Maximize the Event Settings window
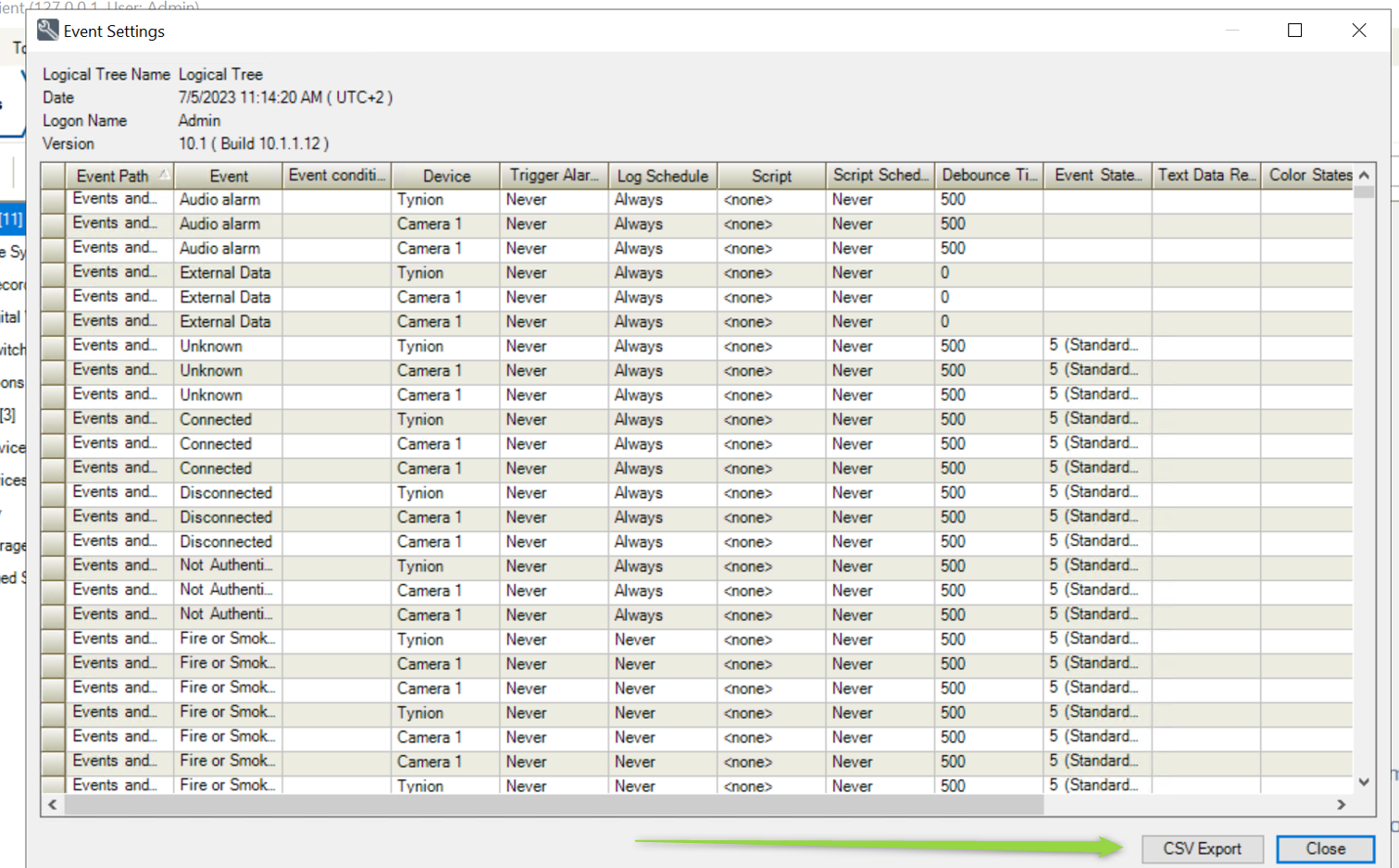 1294,31
